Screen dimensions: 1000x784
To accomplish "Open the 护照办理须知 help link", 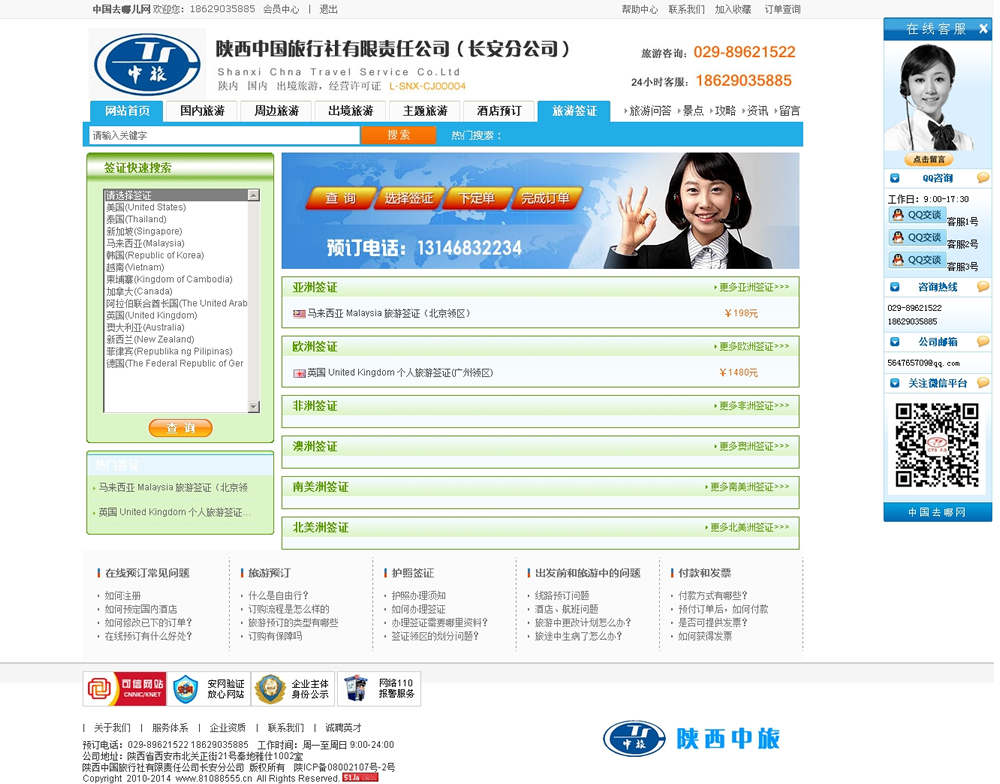I will tap(418, 596).
